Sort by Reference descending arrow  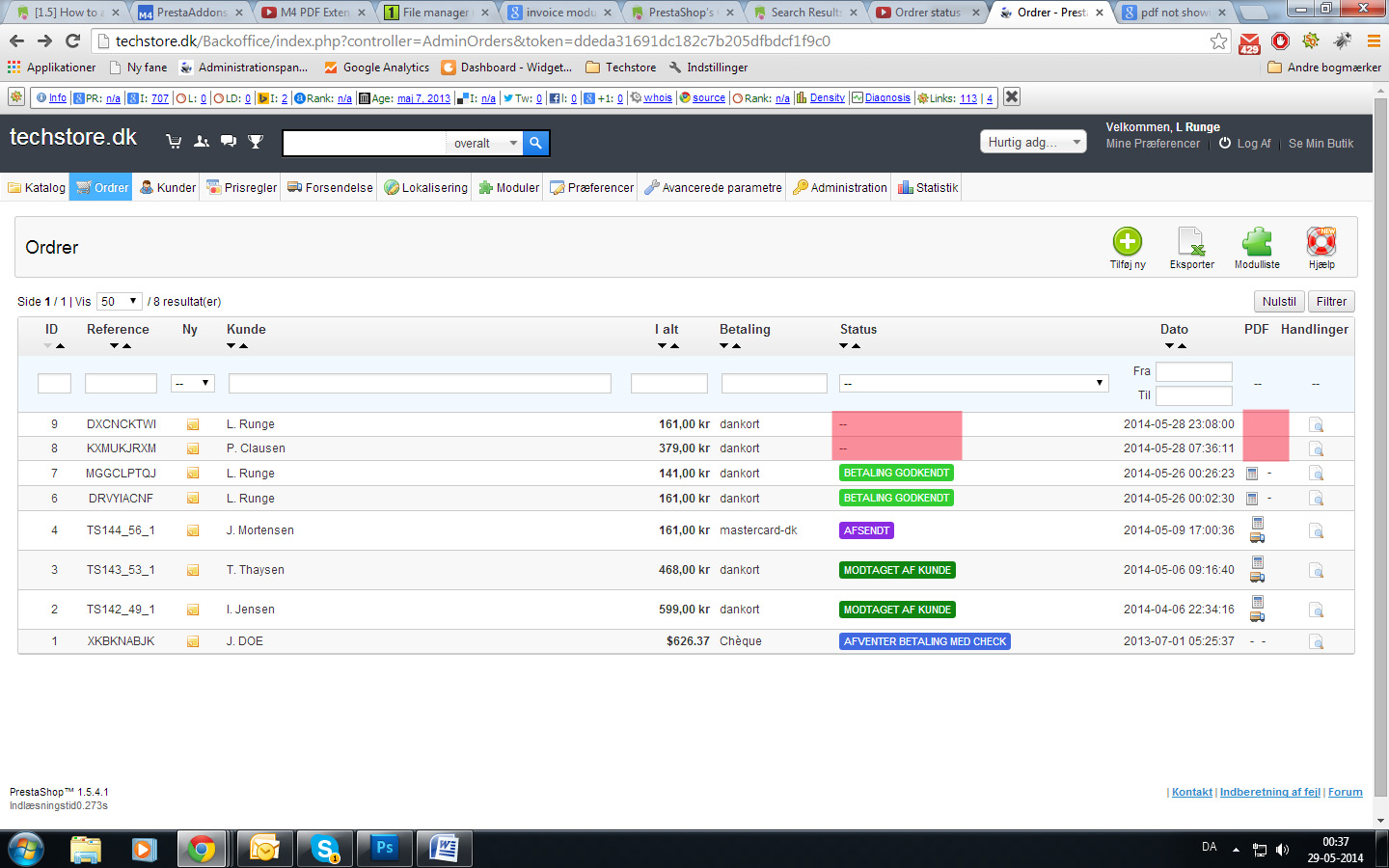coord(115,345)
